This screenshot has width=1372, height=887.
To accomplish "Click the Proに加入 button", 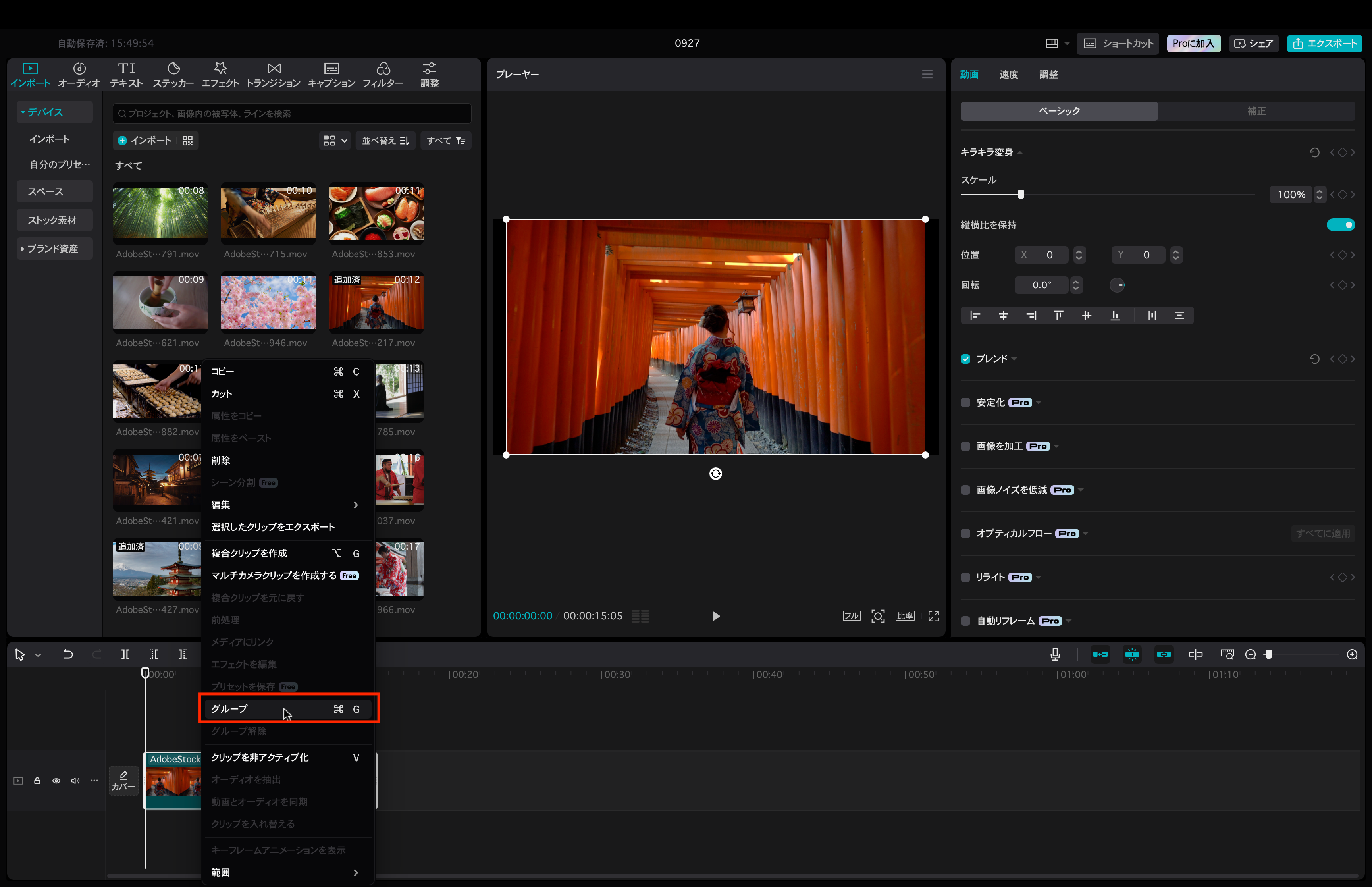I will pyautogui.click(x=1193, y=44).
